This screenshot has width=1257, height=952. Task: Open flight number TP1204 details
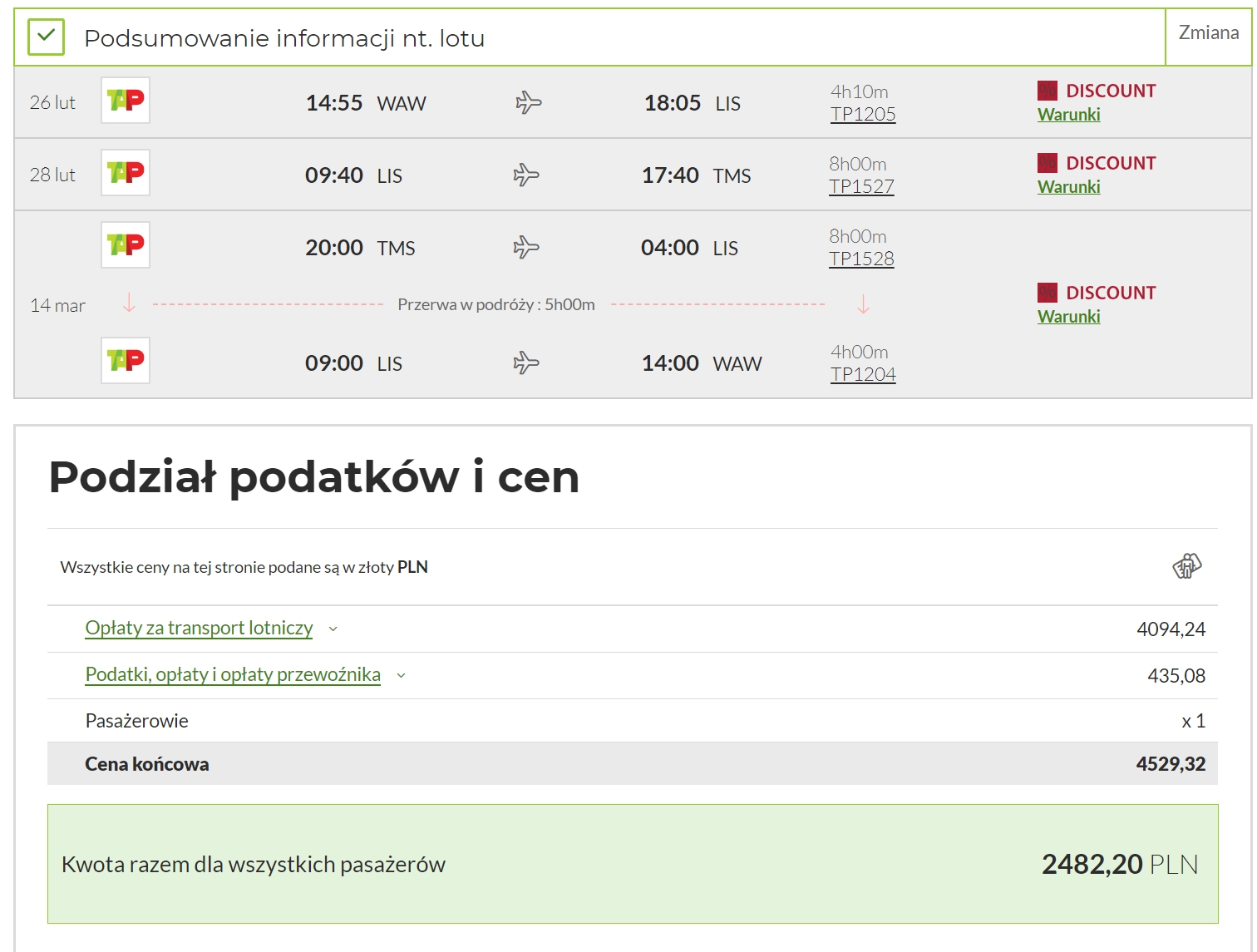pos(863,375)
